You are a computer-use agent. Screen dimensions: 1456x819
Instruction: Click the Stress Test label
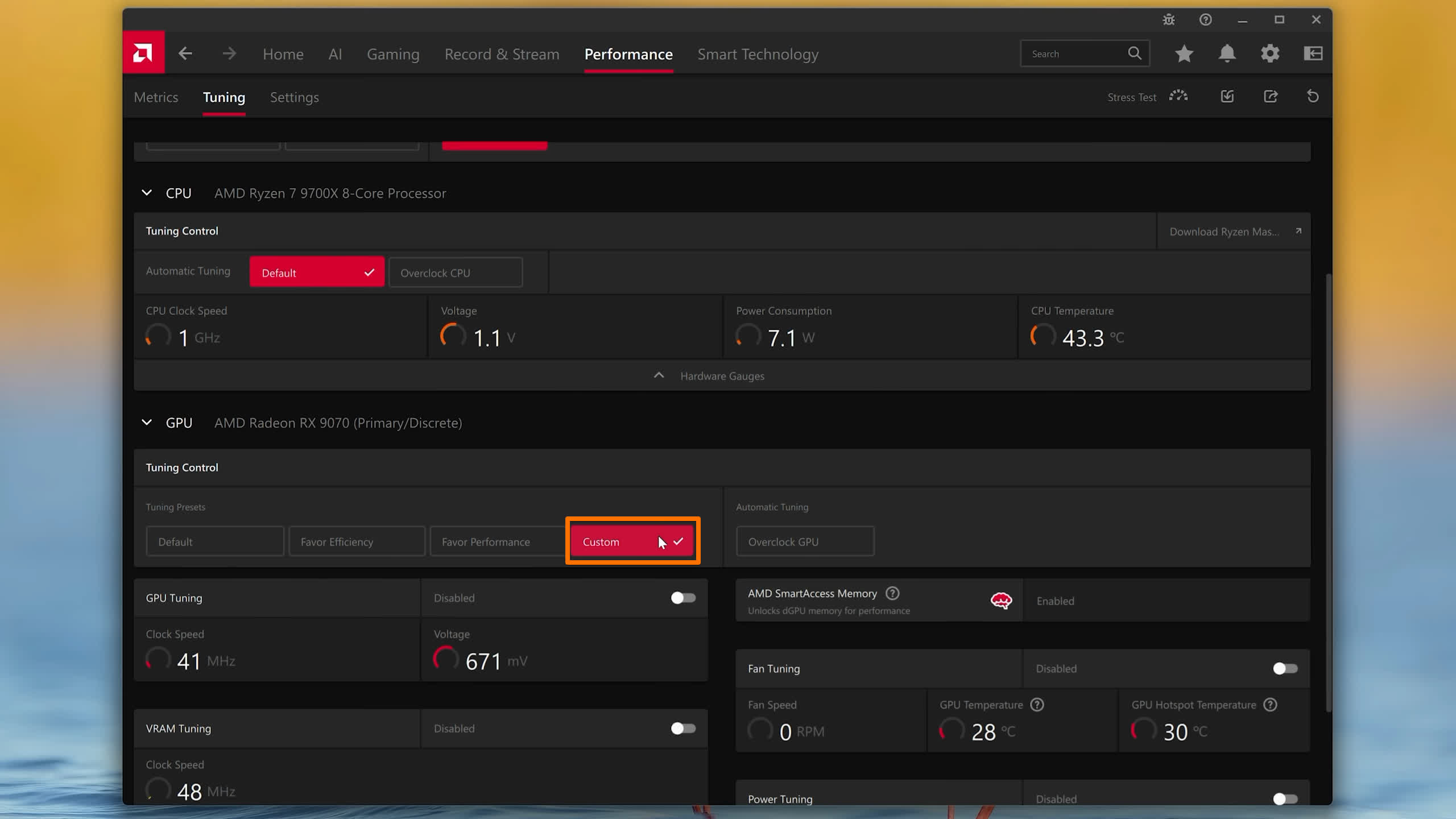[1132, 97]
